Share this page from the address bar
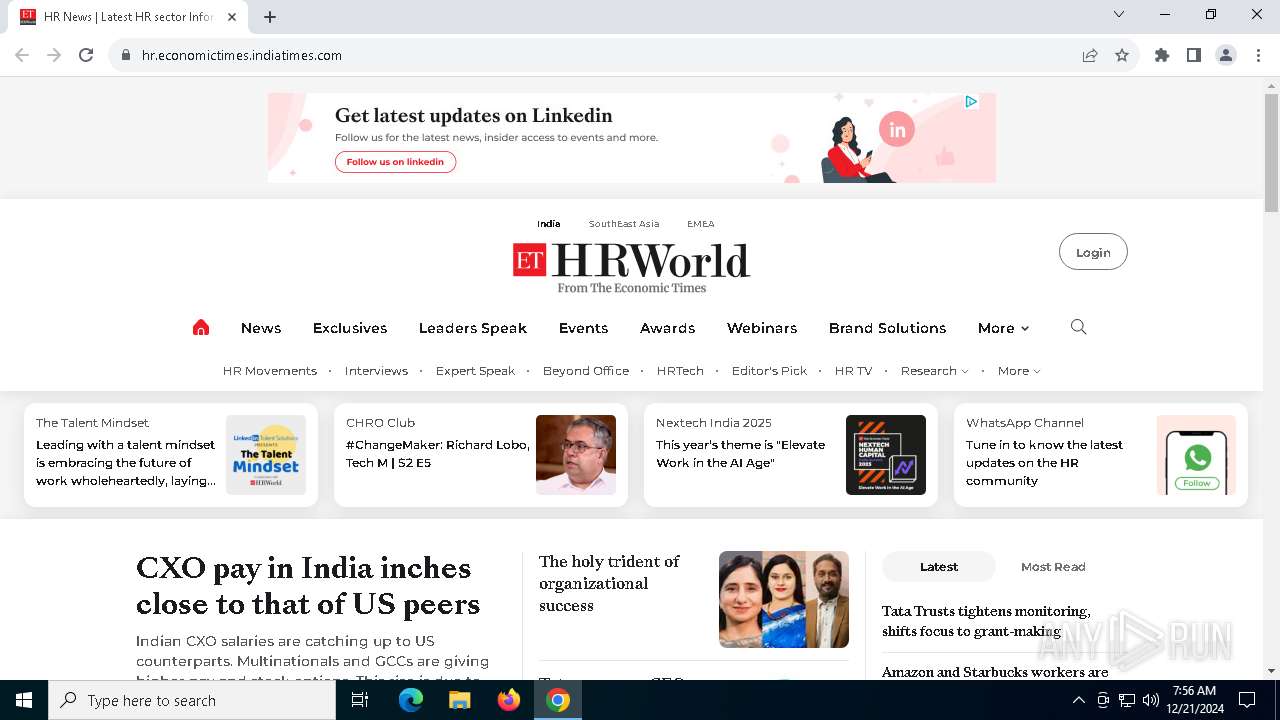The height and width of the screenshot is (720, 1280). [1090, 55]
